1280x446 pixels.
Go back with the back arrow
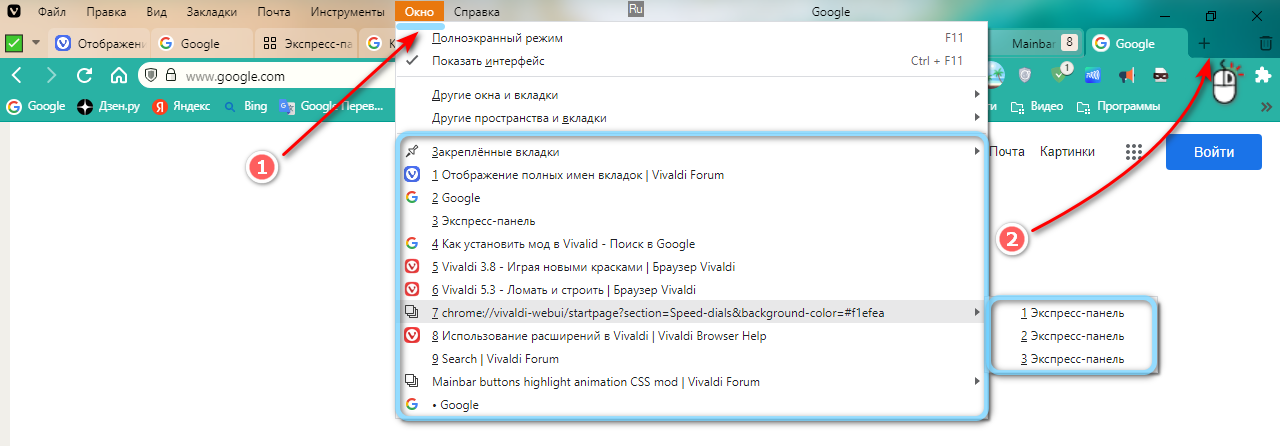coord(18,75)
